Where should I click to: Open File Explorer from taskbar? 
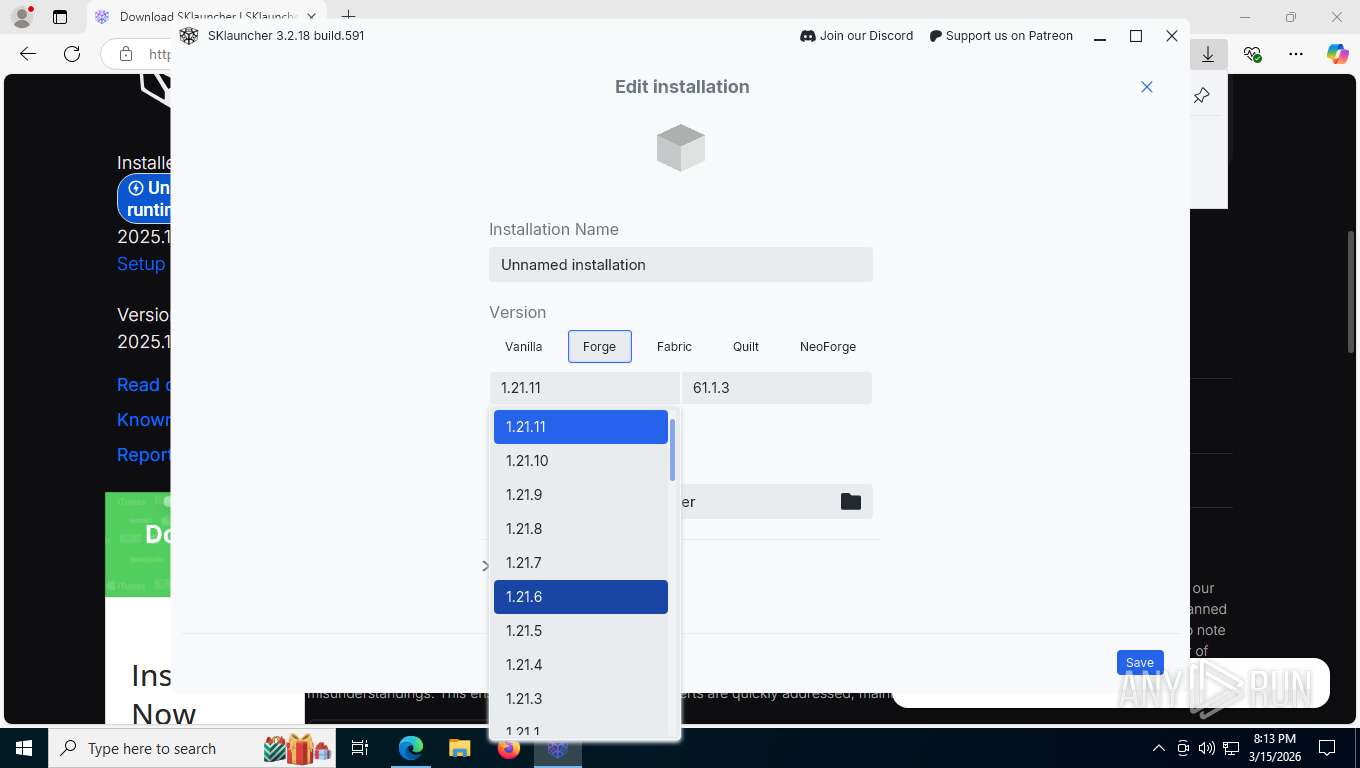[460, 748]
